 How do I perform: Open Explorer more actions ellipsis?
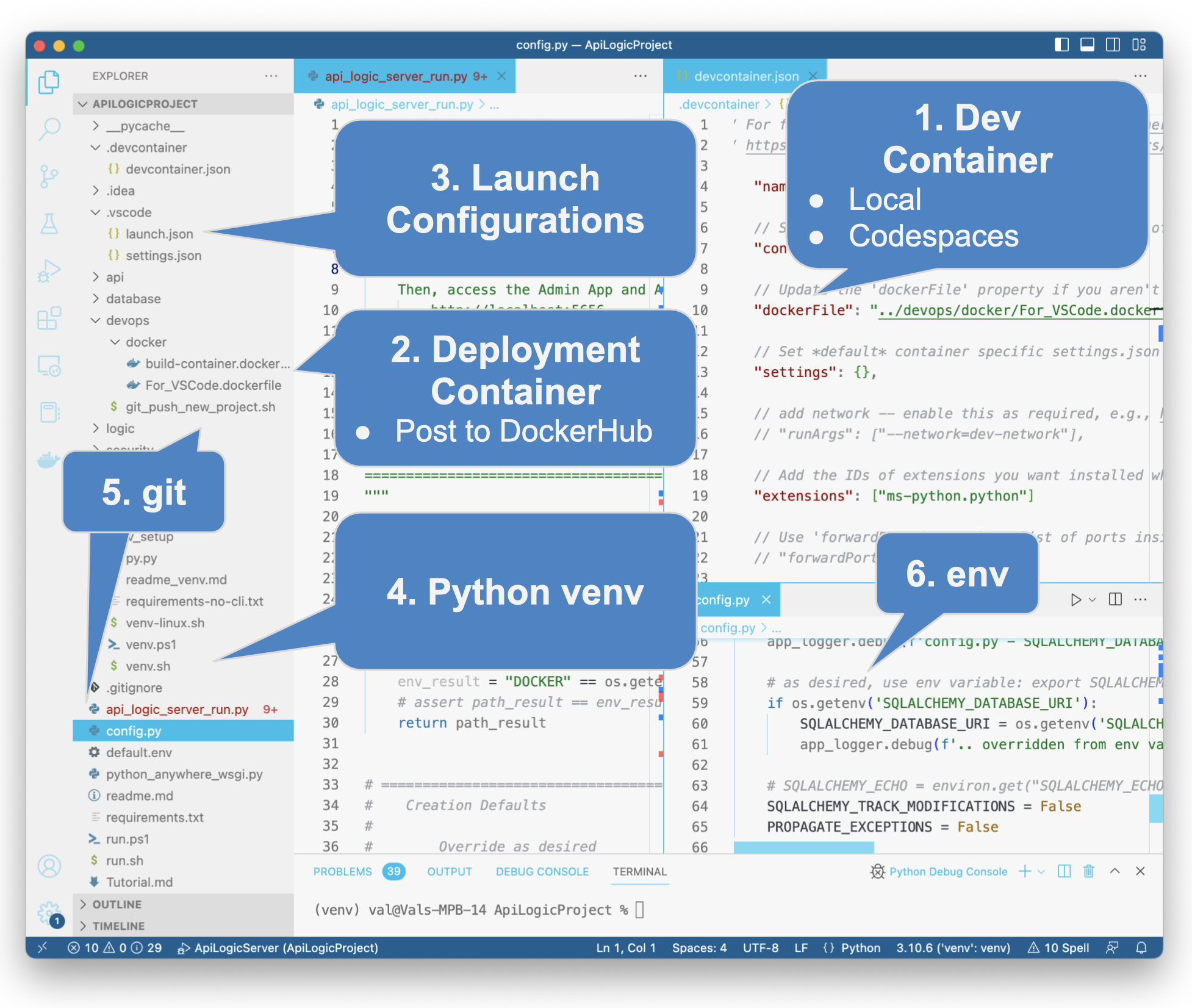coord(271,76)
